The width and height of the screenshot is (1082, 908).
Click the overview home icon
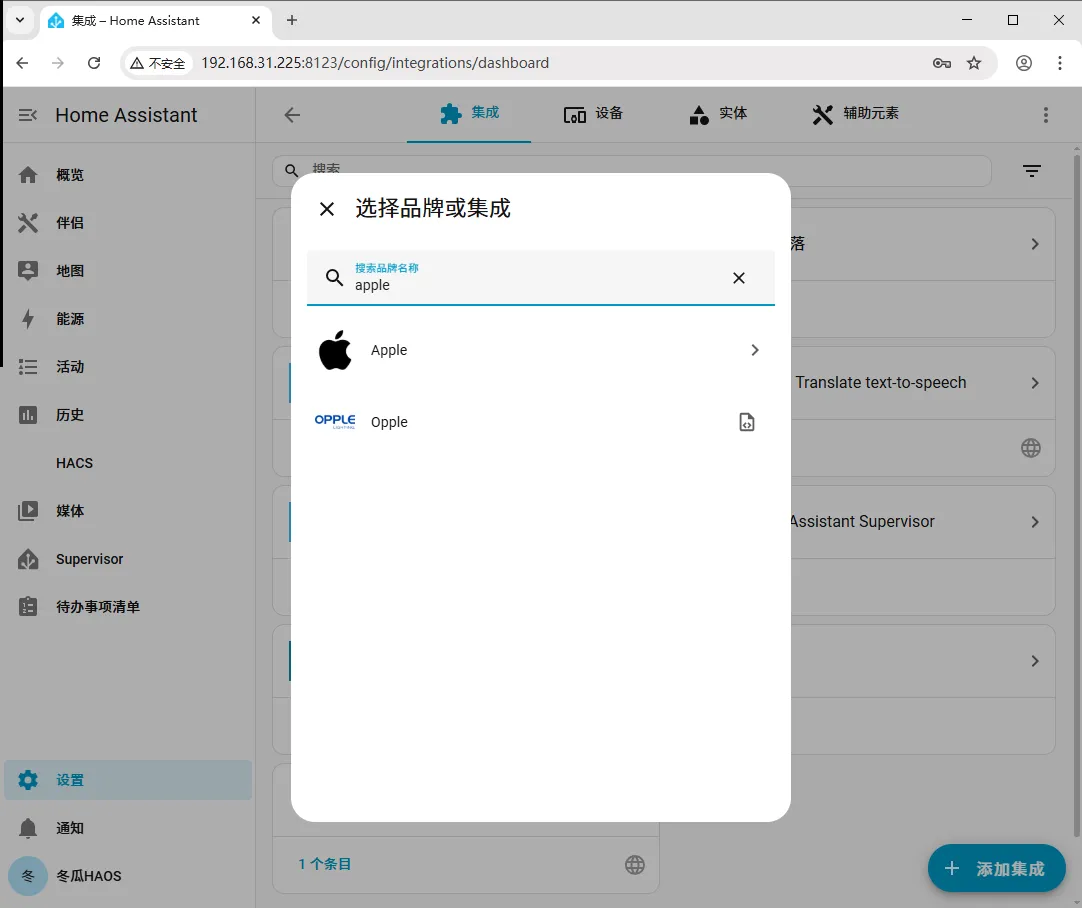coord(28,175)
